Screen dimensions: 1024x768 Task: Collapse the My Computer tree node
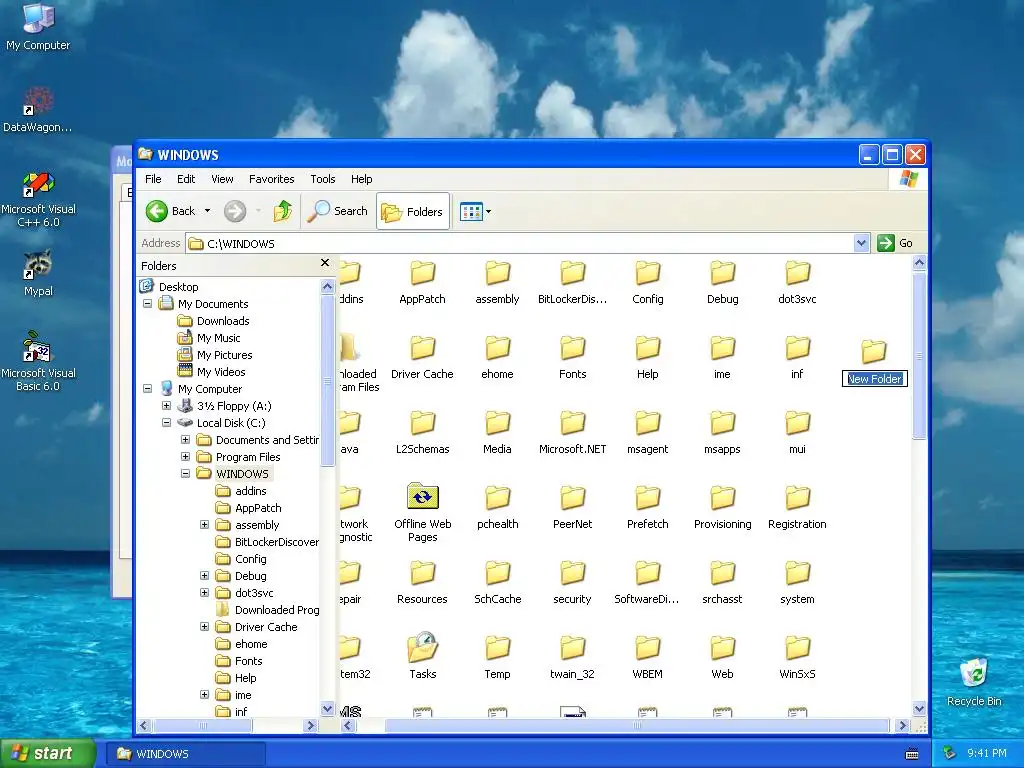(148, 389)
